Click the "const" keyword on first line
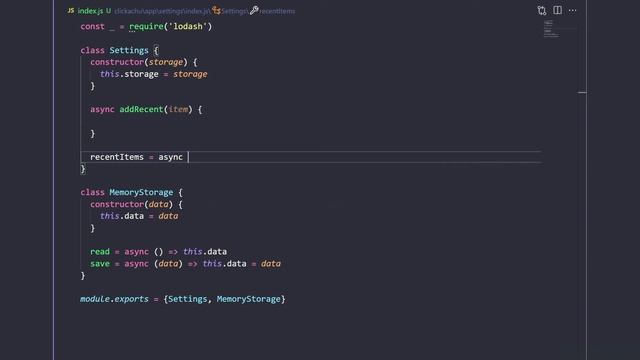Screen dimensions: 640x360 (92, 27)
